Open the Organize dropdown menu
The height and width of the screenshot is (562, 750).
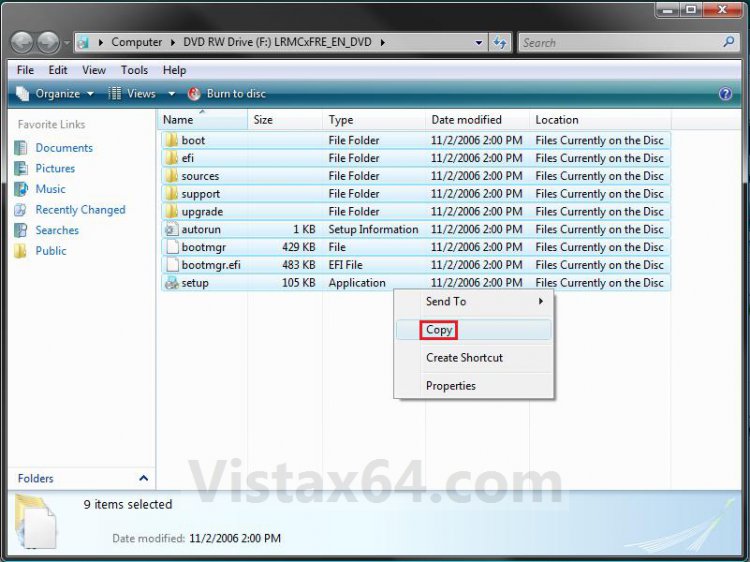click(x=56, y=93)
